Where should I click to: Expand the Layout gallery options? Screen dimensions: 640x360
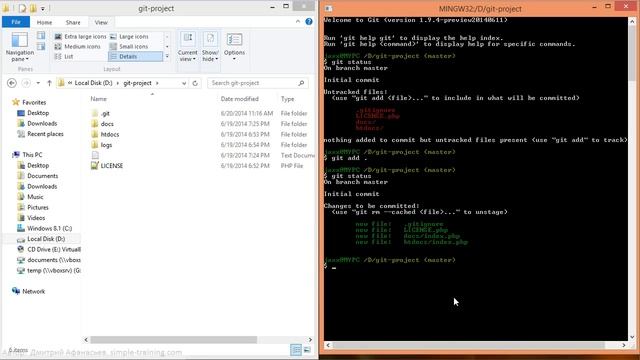coord(167,56)
